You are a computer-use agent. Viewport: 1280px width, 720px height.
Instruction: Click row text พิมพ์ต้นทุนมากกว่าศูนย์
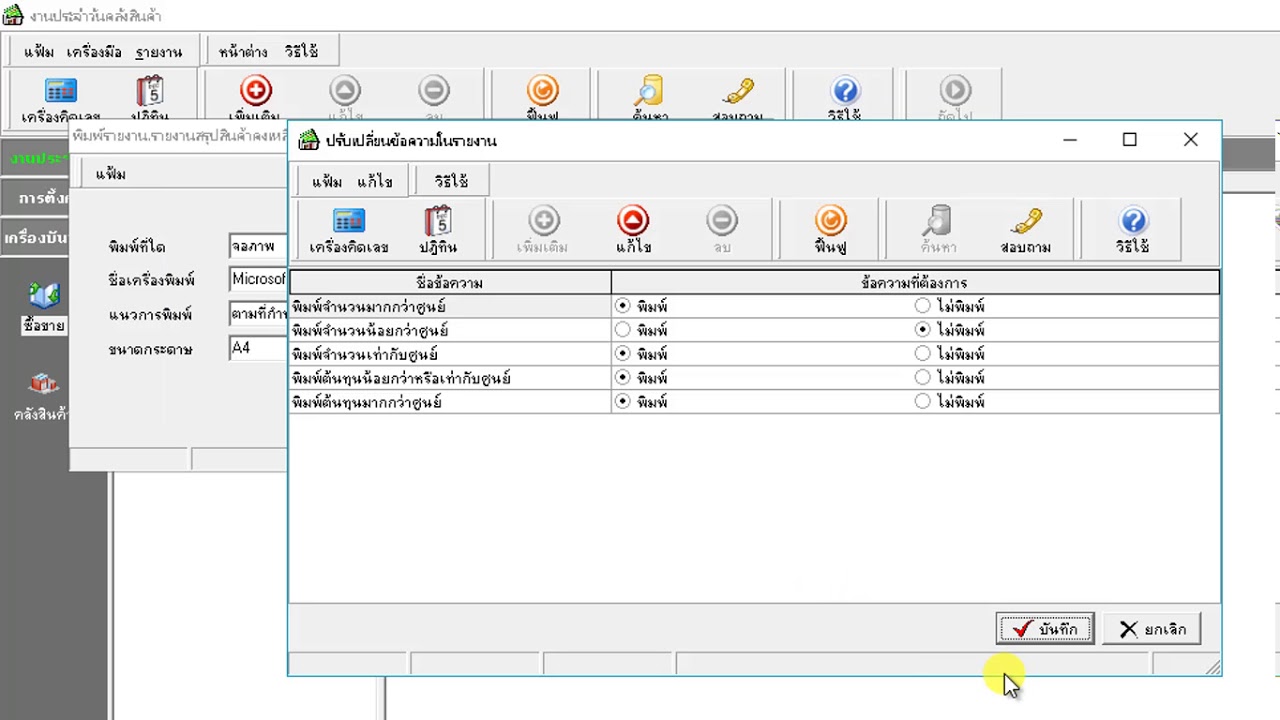coord(367,402)
